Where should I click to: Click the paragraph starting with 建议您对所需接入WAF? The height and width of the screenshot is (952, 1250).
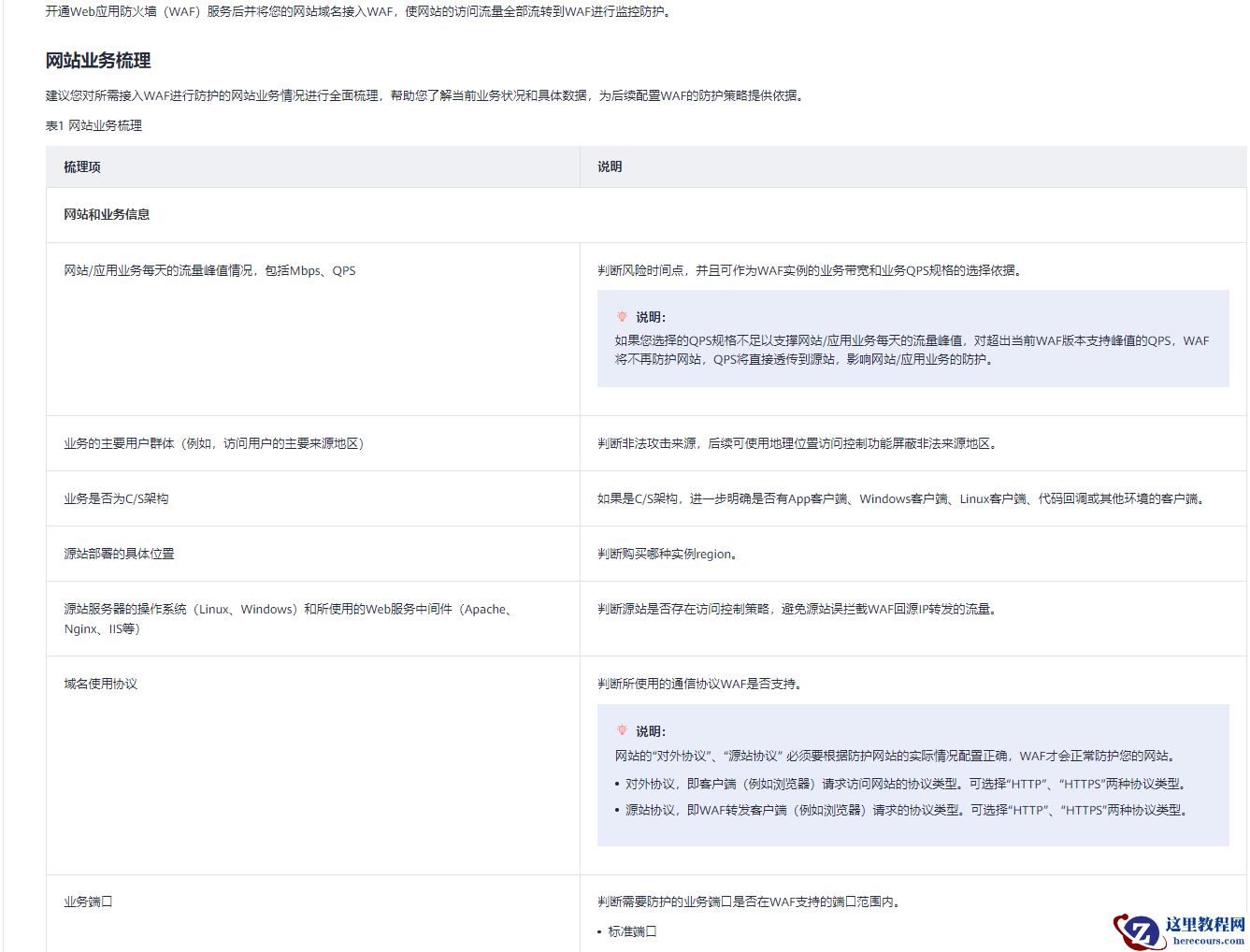[425, 95]
